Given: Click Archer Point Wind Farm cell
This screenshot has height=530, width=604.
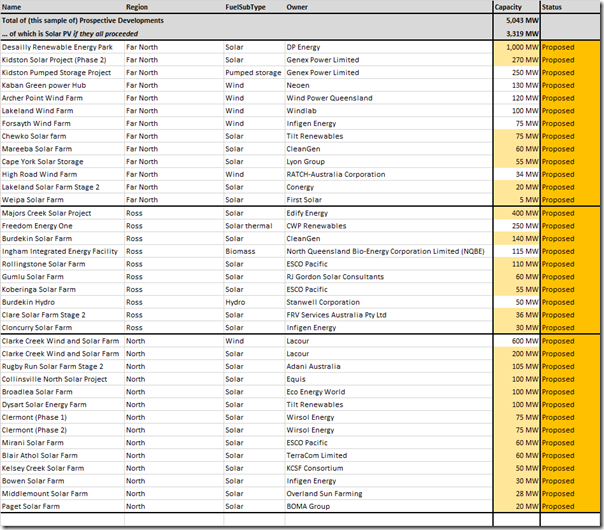Looking at the screenshot, I should [x=62, y=98].
